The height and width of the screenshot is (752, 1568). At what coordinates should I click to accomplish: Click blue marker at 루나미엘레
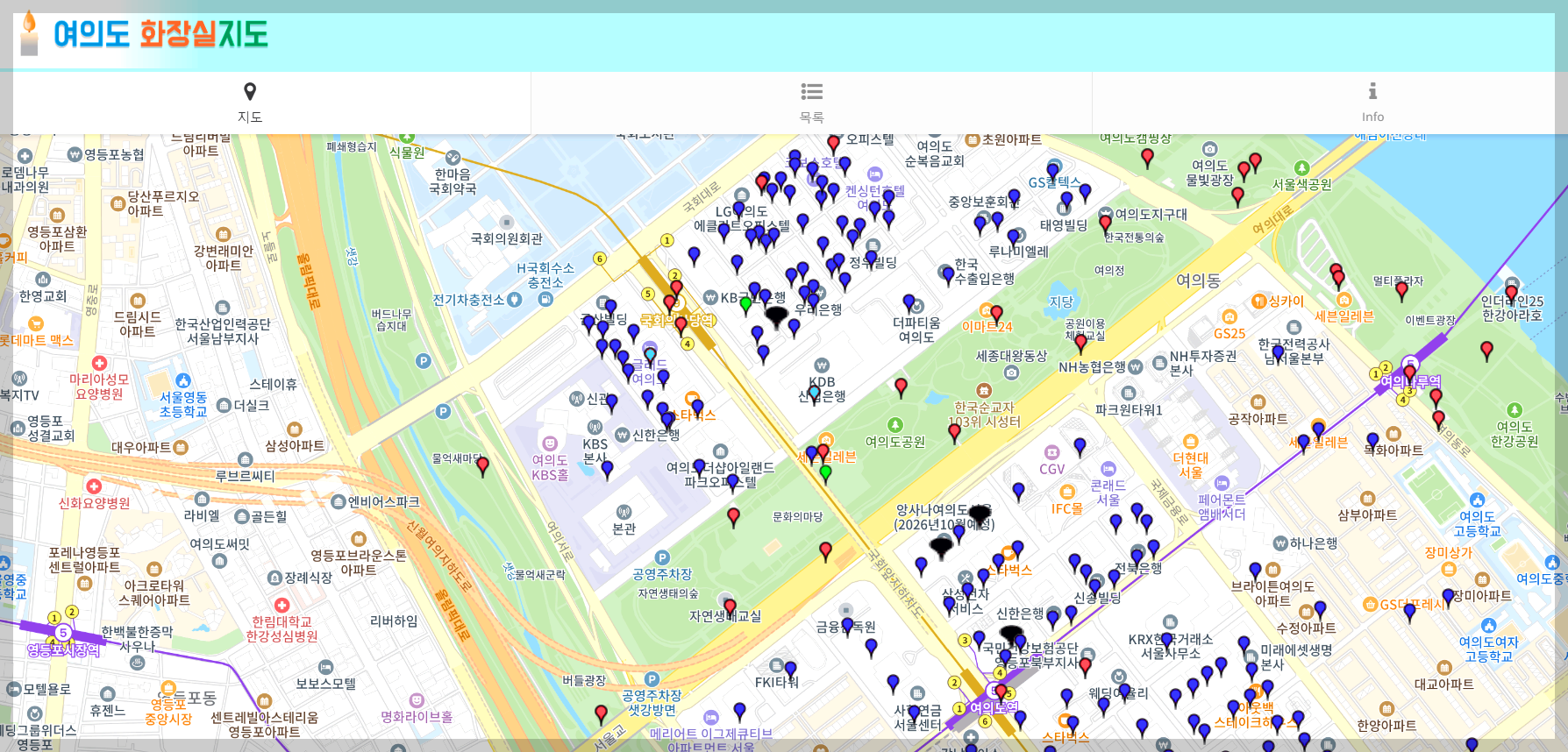coord(1014,238)
